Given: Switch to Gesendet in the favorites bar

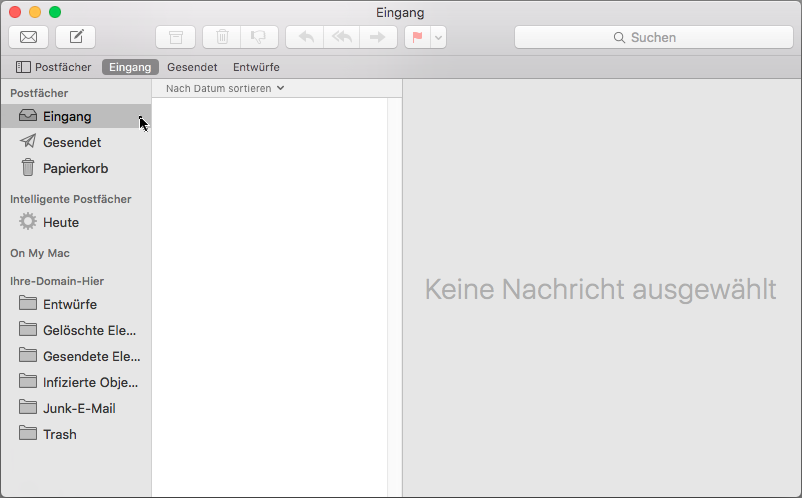Looking at the screenshot, I should click(x=192, y=67).
